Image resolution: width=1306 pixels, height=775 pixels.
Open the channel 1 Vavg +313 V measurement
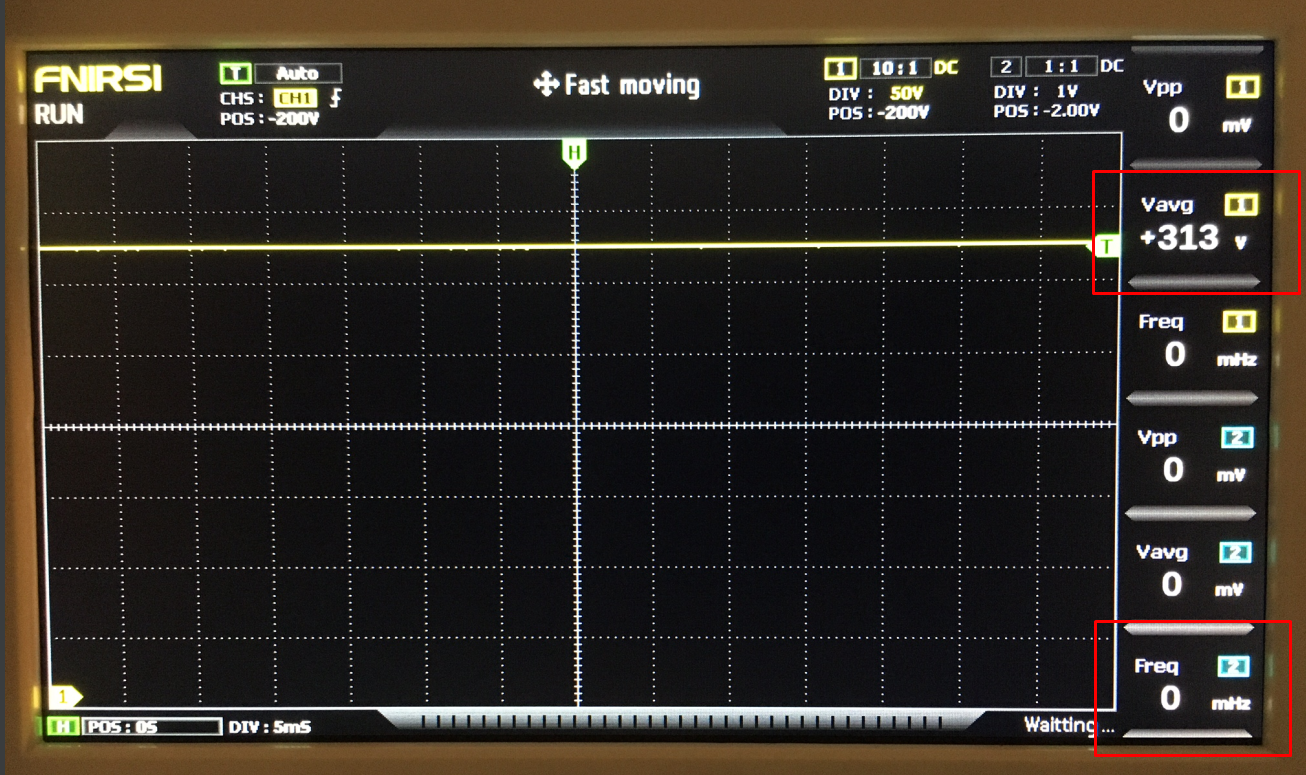[1193, 225]
